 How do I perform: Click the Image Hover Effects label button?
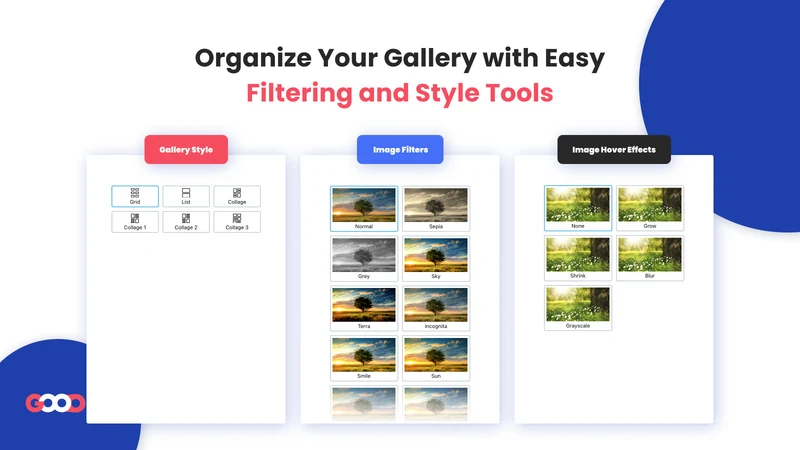click(x=614, y=149)
